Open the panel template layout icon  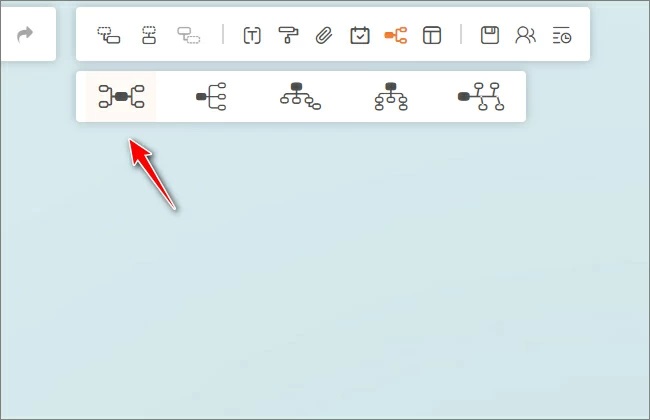pos(431,35)
